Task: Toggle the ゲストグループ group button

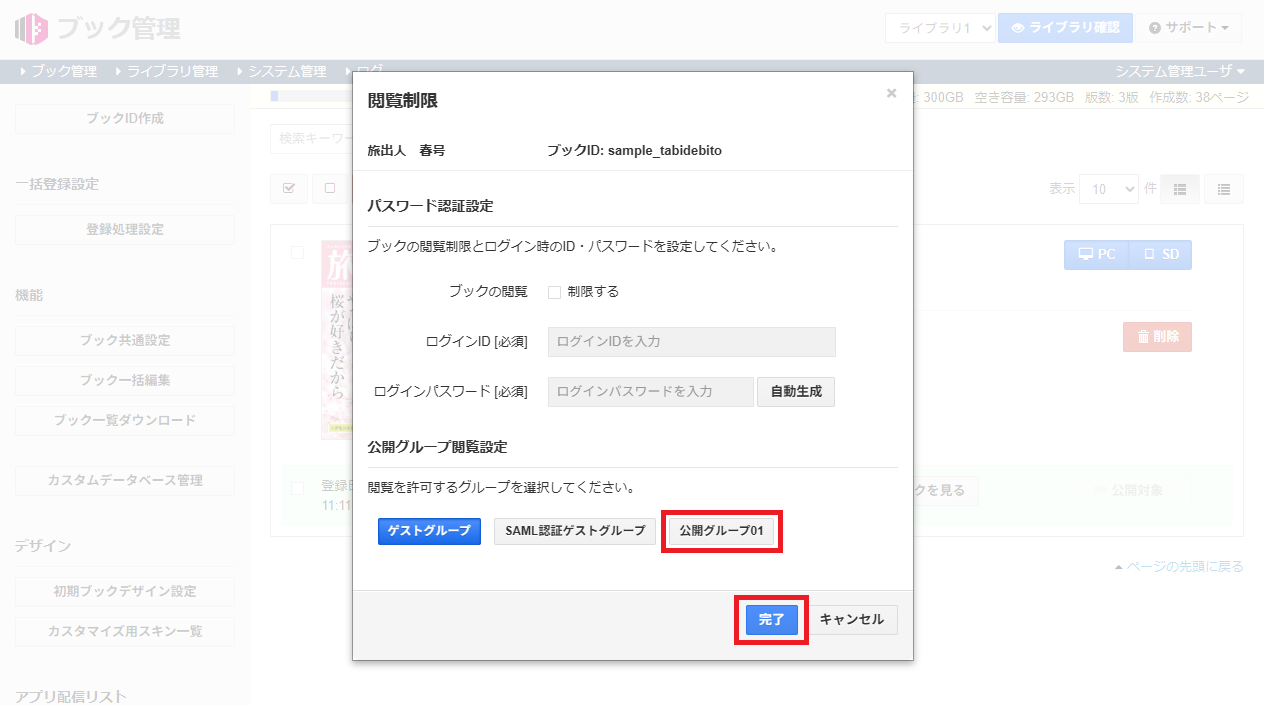Action: click(x=430, y=531)
